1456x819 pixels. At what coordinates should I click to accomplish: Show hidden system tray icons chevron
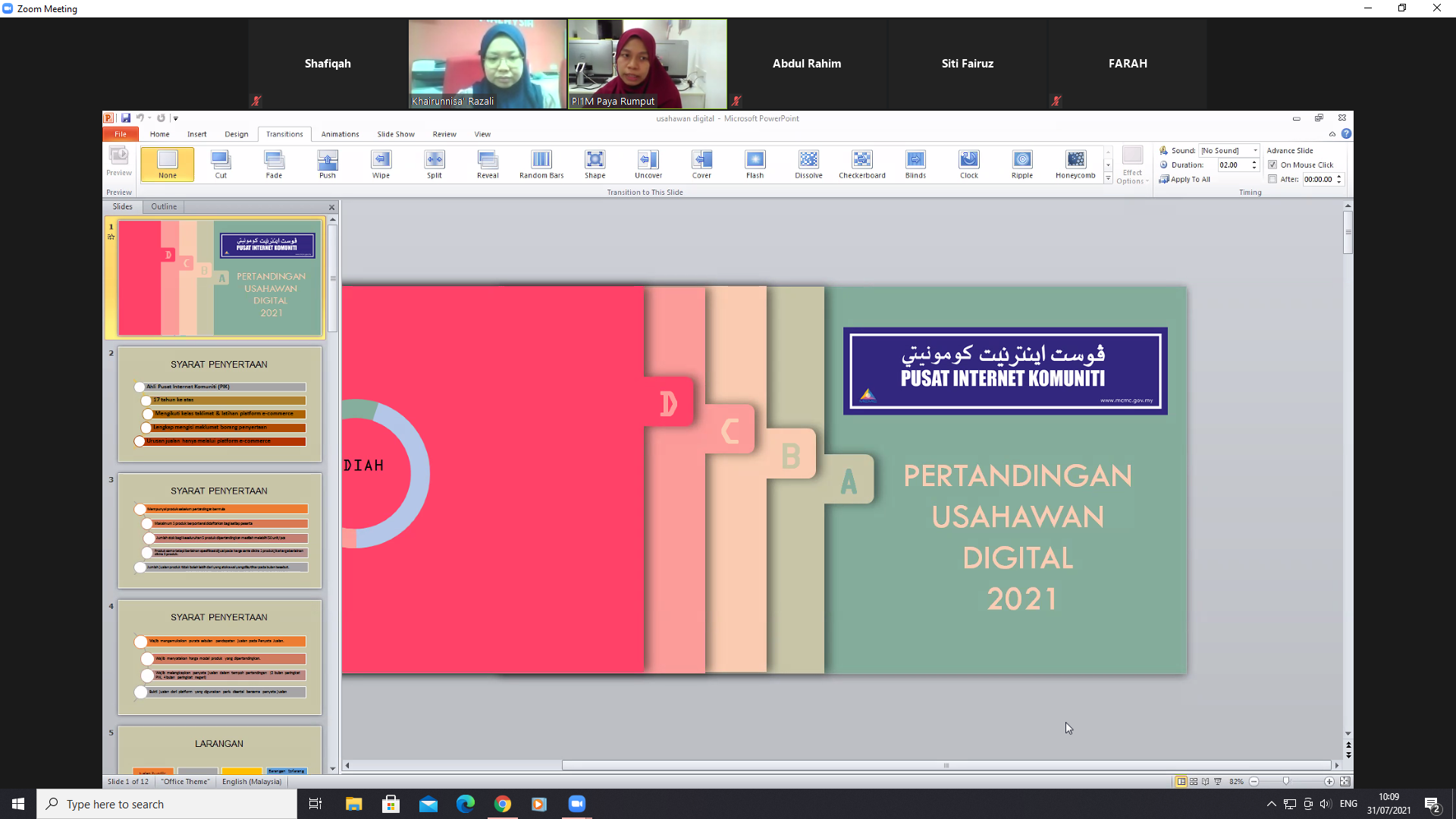(x=1271, y=804)
